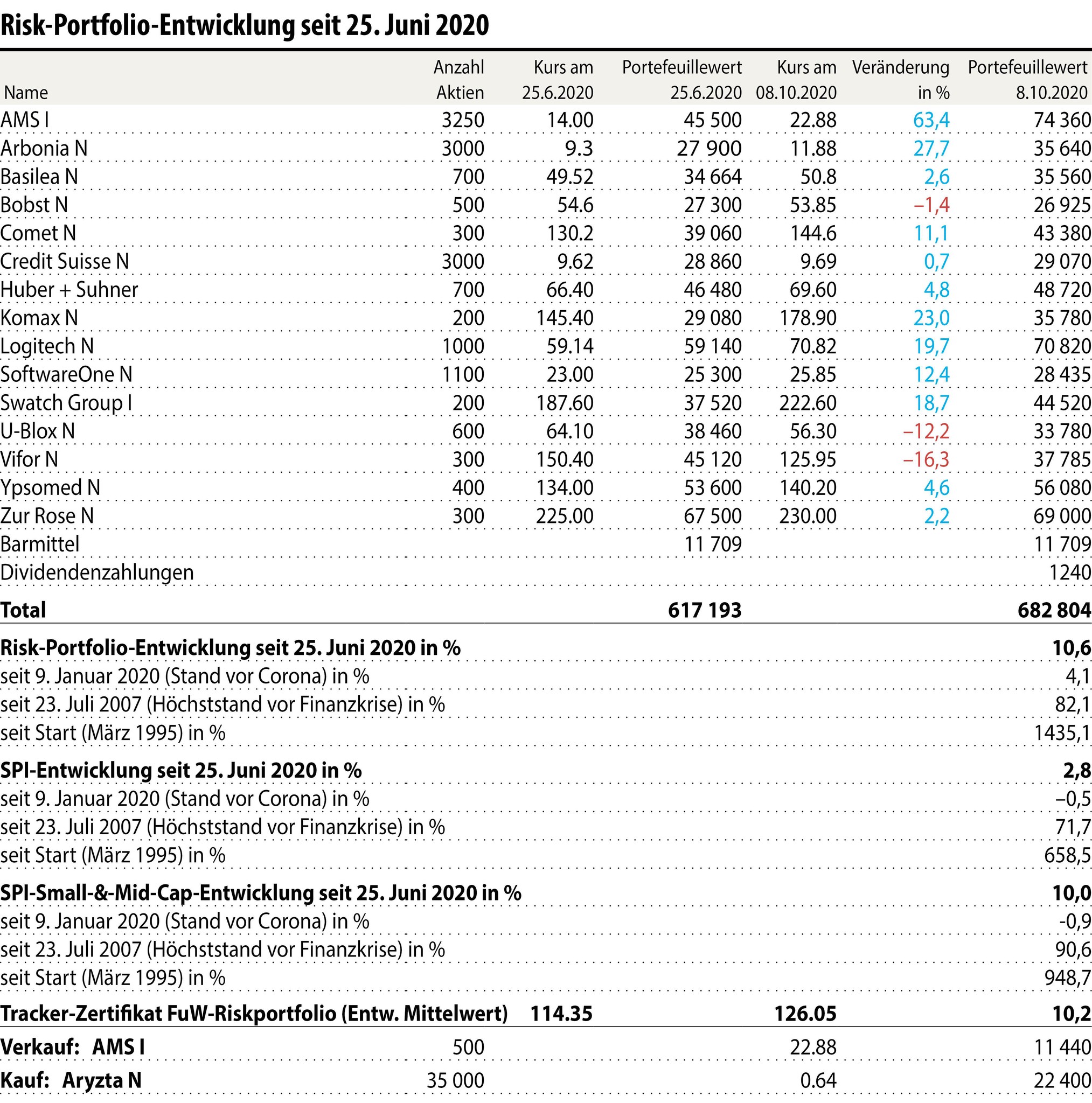The image size is (1092, 1103).
Task: Click the Veränderung in % column header
Action: click(901, 79)
